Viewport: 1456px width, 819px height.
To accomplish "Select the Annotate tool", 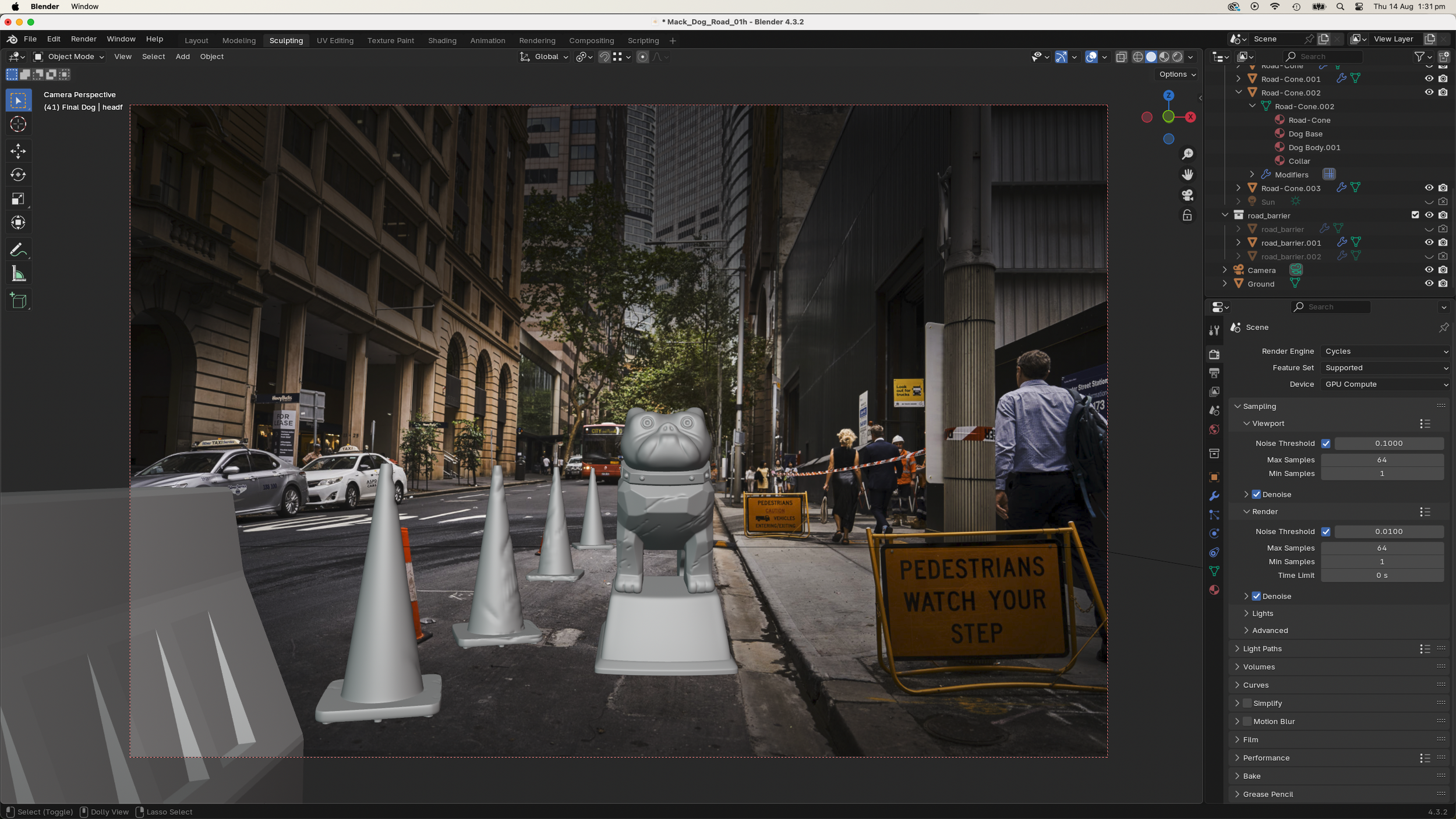I will (x=18, y=249).
